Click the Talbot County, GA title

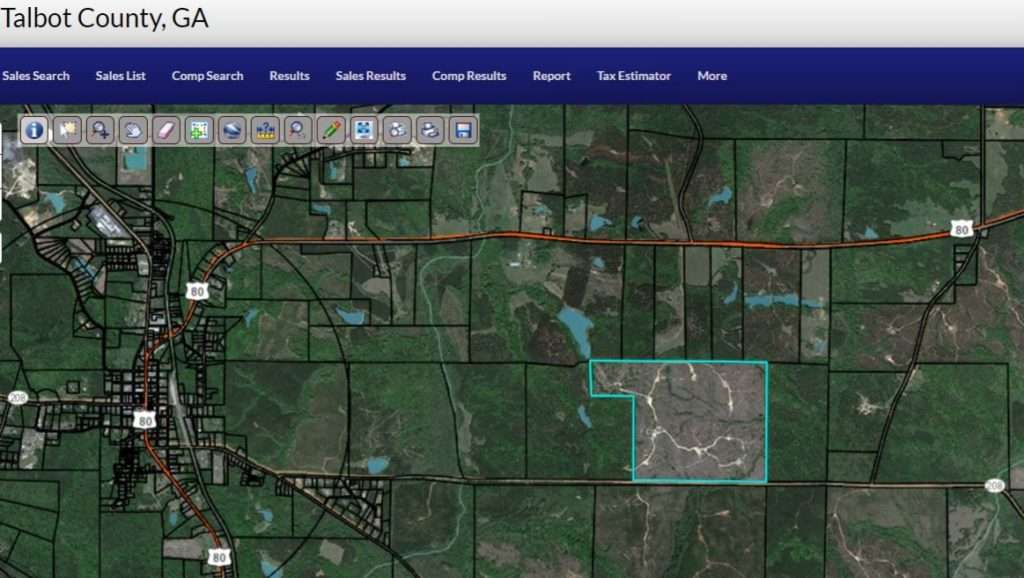point(104,18)
